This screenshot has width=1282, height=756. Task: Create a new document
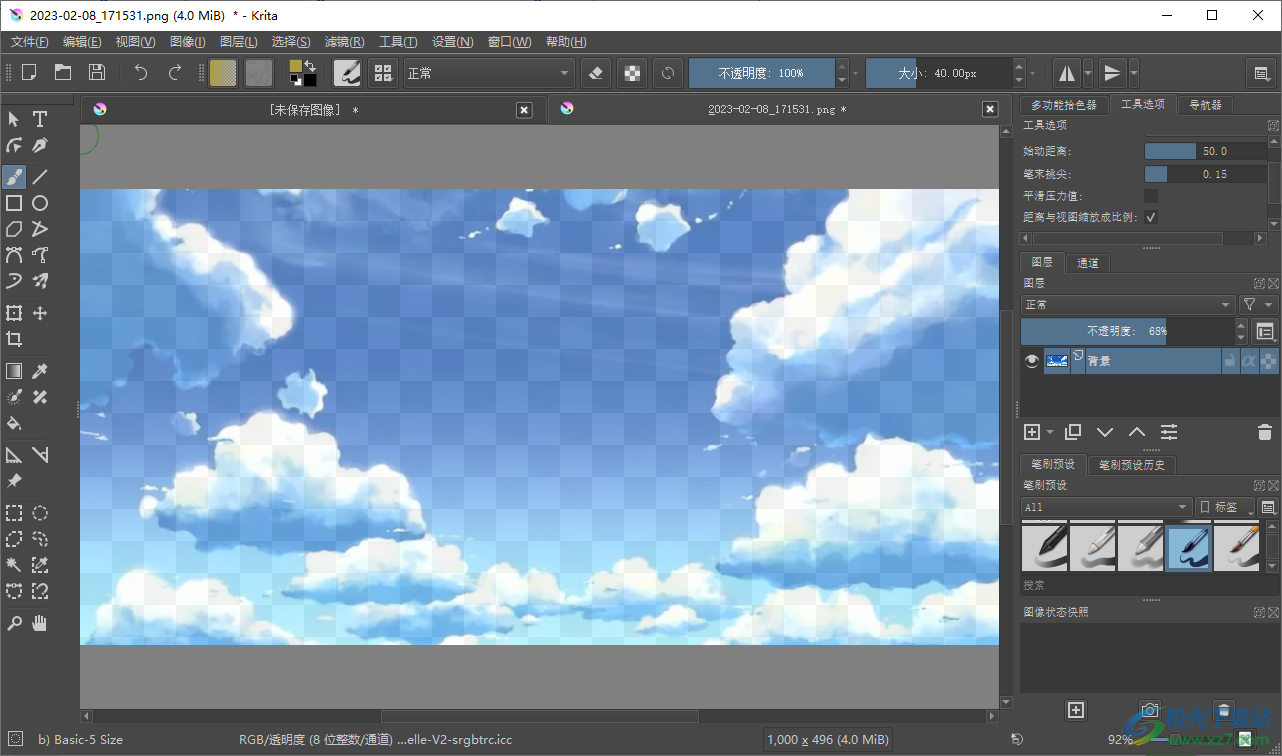click(29, 72)
